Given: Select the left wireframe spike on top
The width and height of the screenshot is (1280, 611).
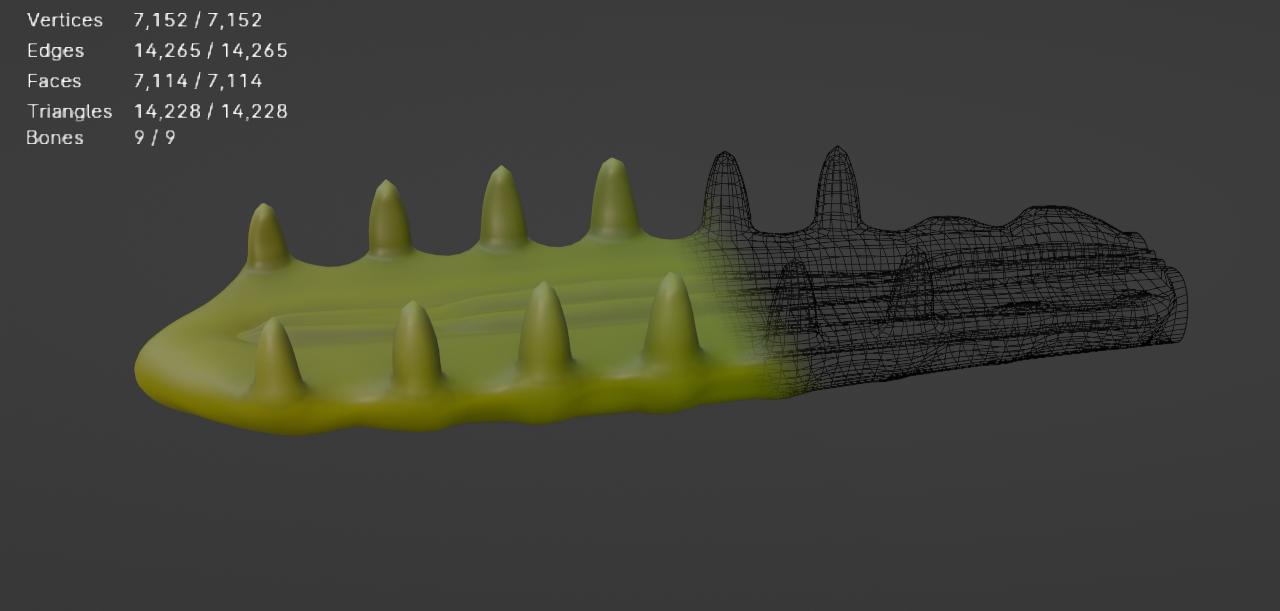Looking at the screenshot, I should point(726,190).
